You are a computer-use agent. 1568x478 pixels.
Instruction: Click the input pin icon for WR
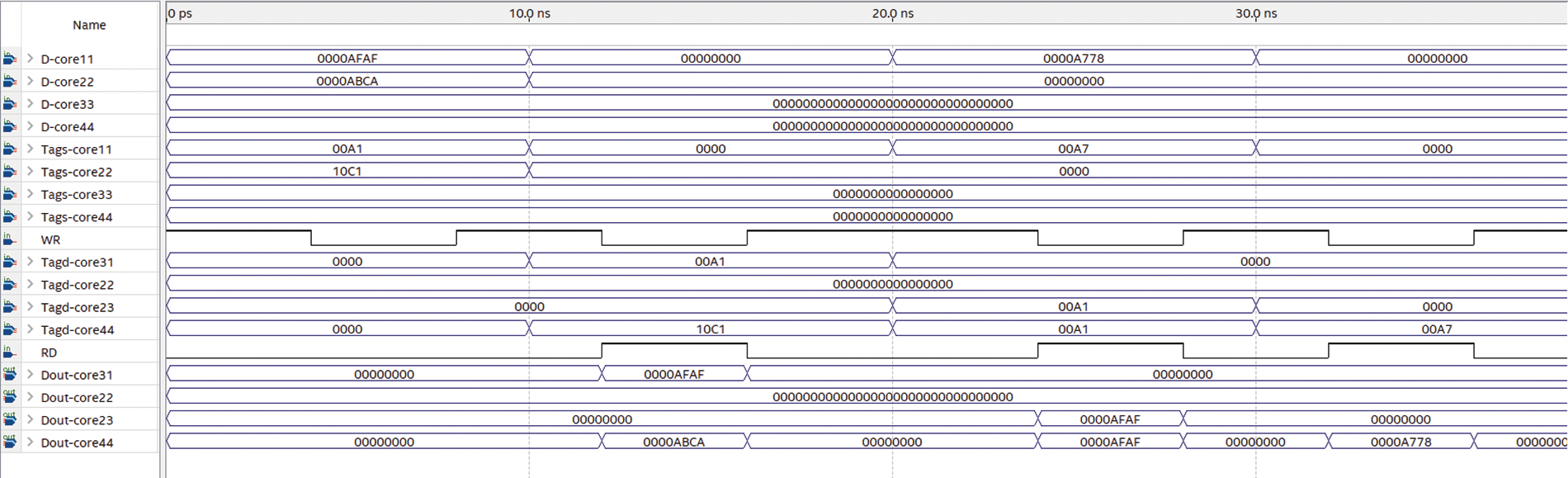click(10, 239)
